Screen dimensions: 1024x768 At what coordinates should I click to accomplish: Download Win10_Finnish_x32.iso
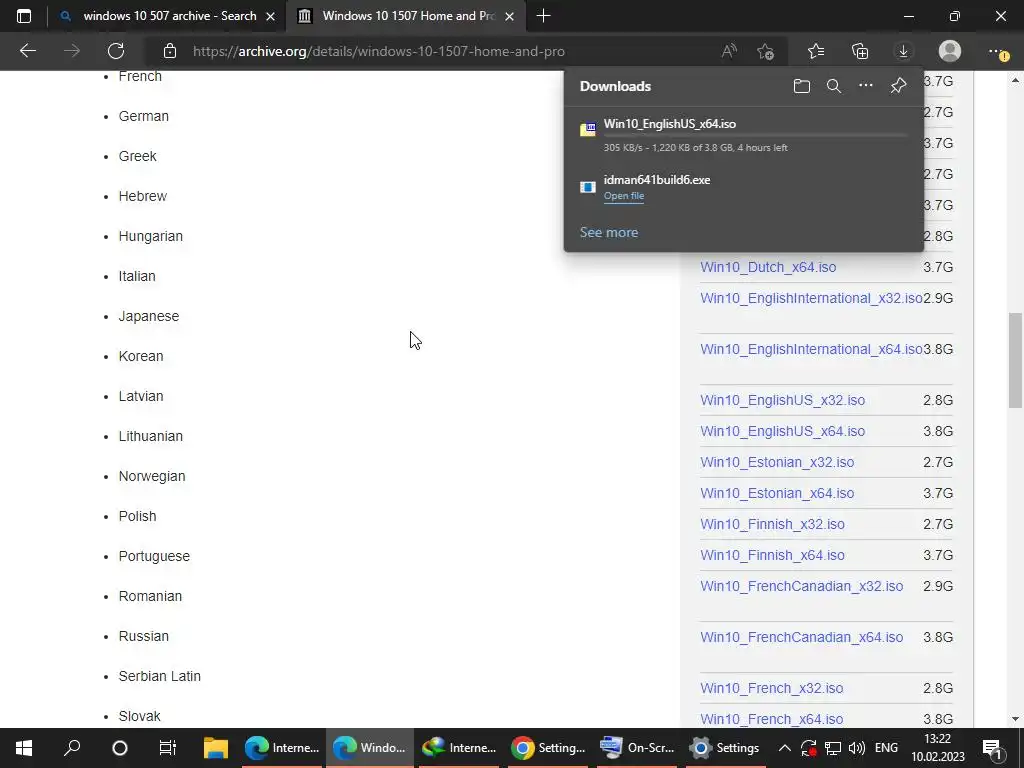point(773,524)
